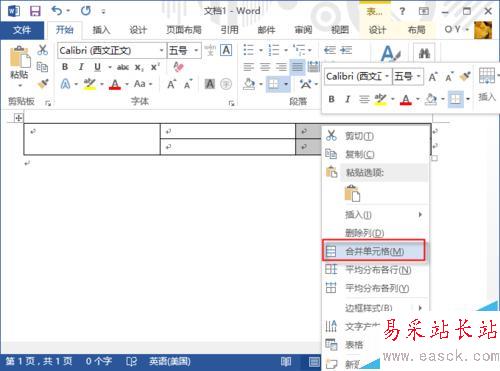Click Insert table icon in mini toolbar

point(486,76)
